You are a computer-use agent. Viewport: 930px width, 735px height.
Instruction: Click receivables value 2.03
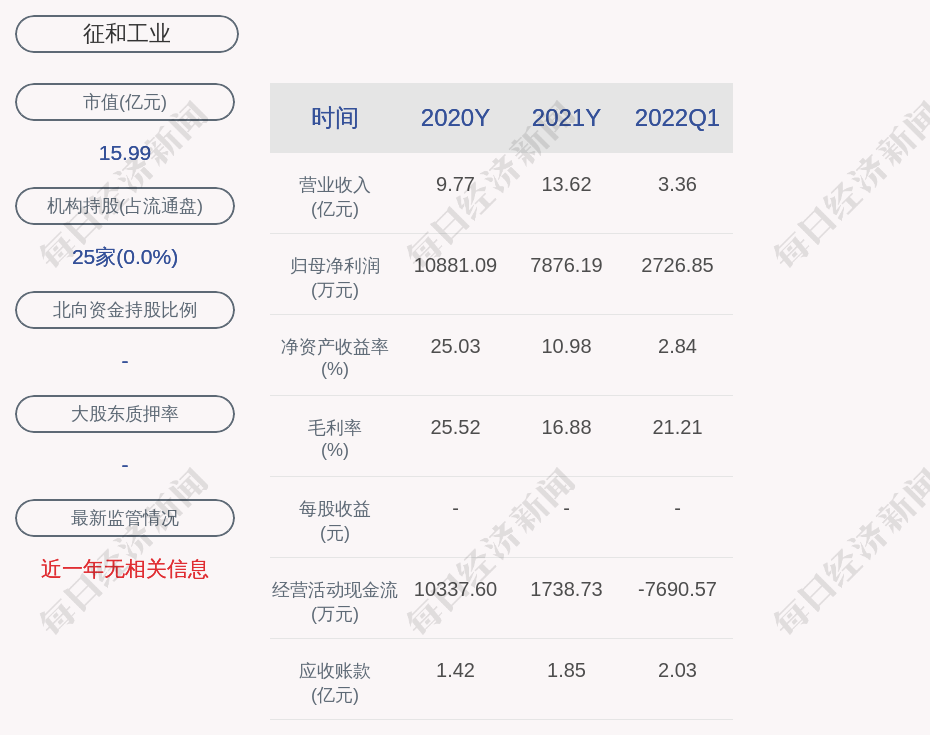click(677, 670)
